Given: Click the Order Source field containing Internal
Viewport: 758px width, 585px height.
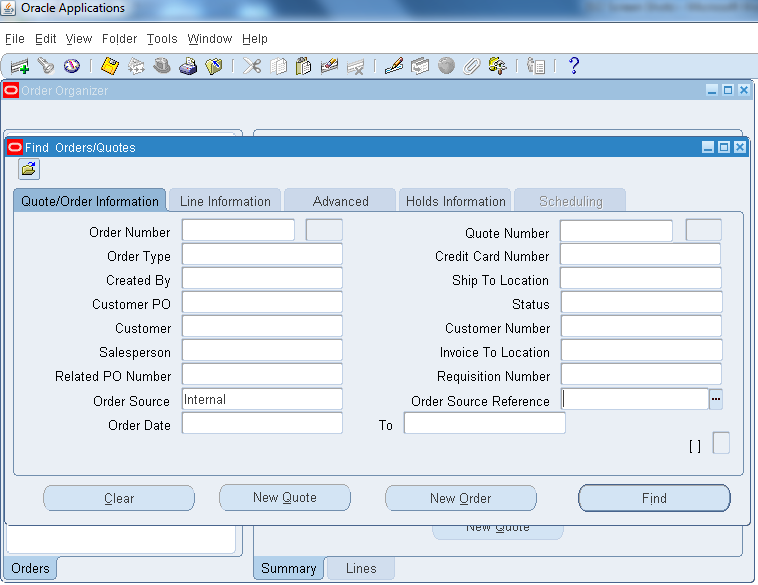Looking at the screenshot, I should (x=262, y=399).
